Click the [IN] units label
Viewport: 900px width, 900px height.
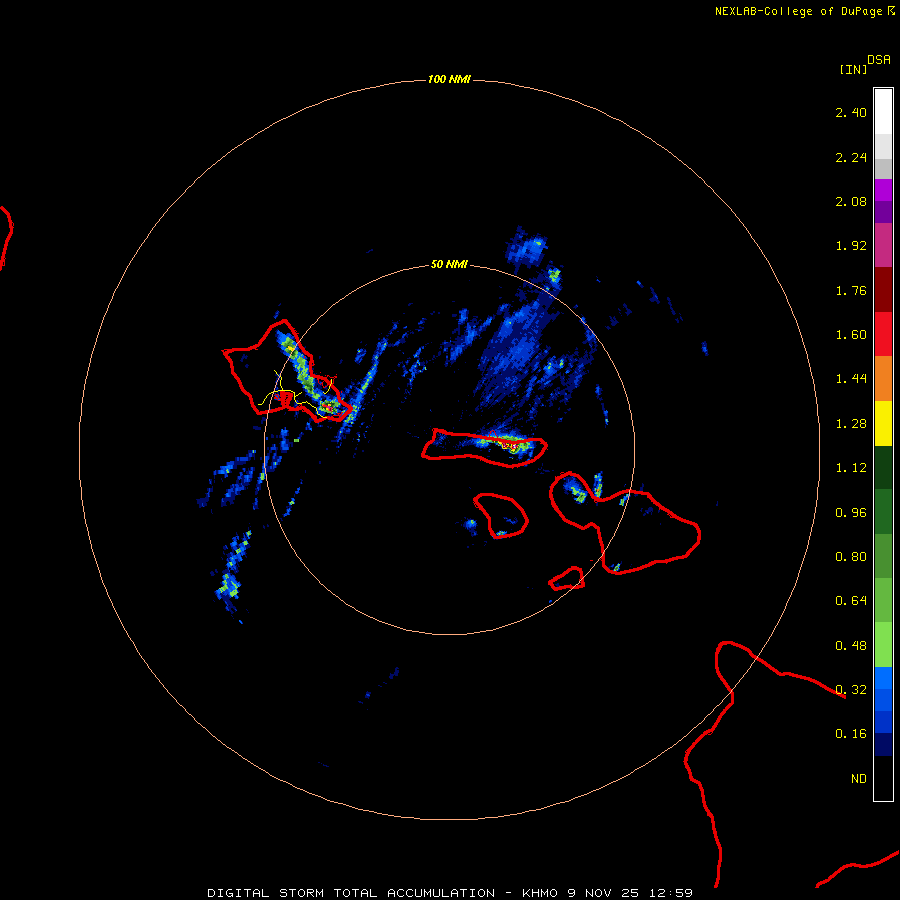pos(853,69)
